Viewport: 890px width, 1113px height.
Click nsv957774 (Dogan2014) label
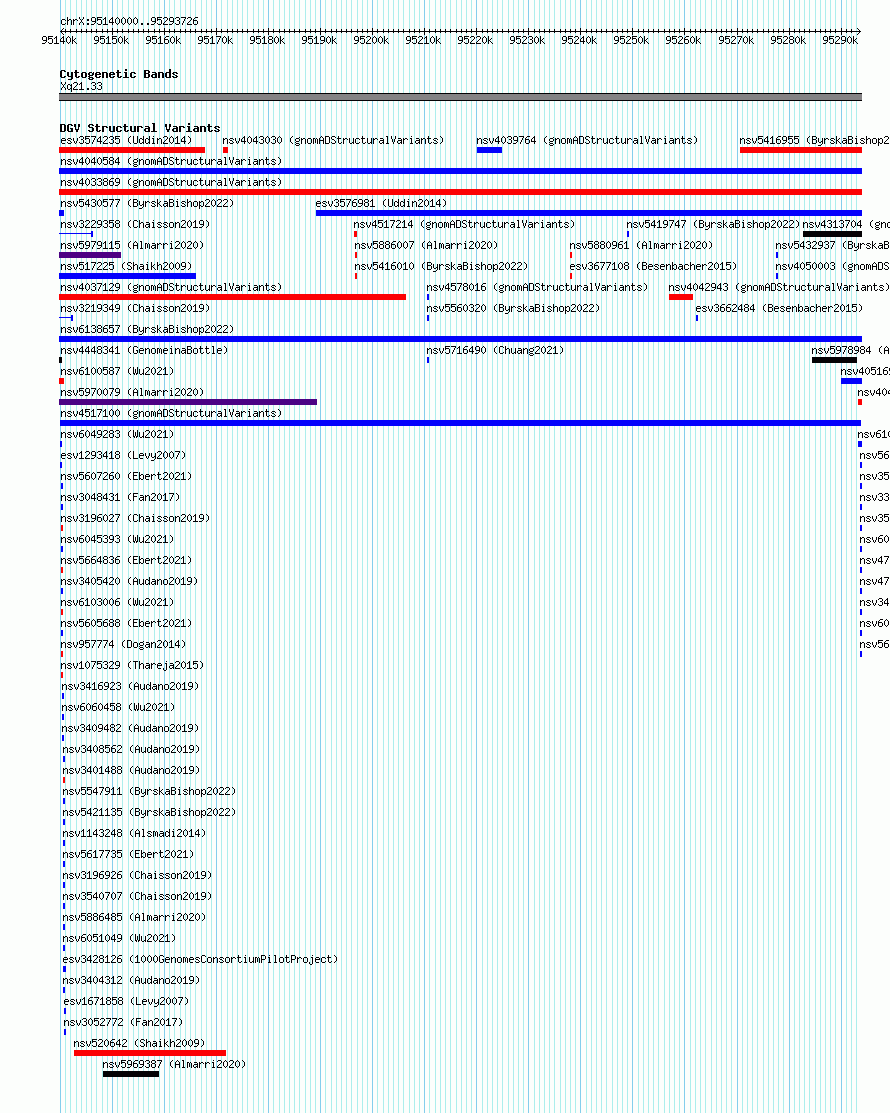tap(123, 645)
